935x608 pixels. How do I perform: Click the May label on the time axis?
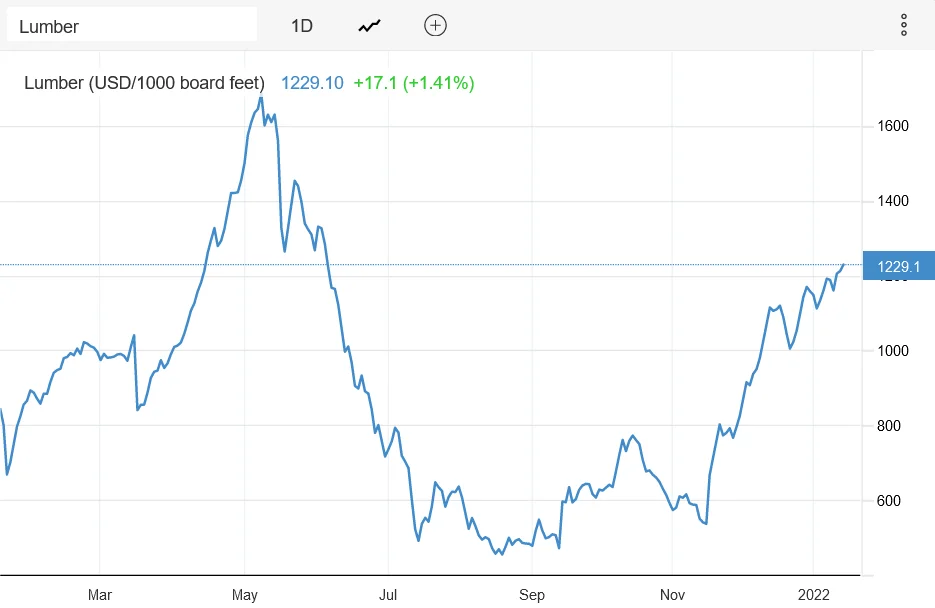pyautogui.click(x=245, y=595)
